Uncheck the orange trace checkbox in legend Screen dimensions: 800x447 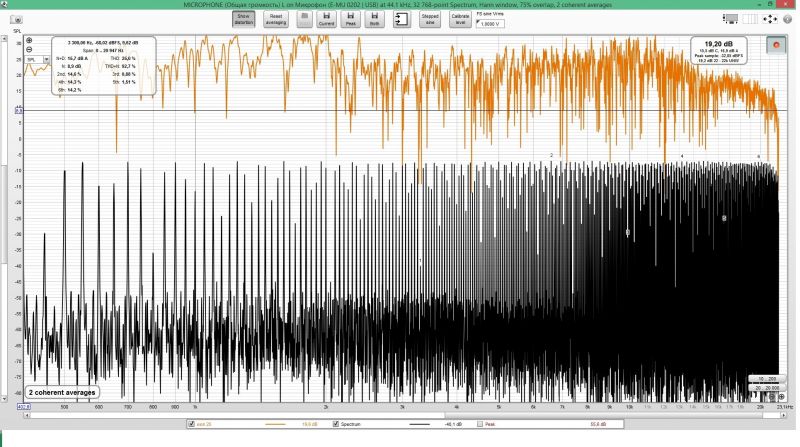click(191, 425)
